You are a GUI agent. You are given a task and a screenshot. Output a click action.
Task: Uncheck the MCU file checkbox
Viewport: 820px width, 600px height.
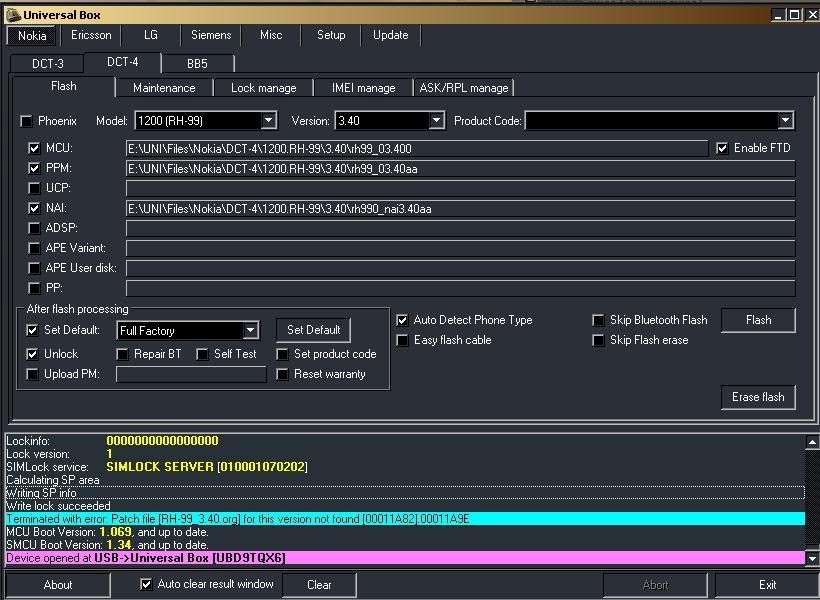pyautogui.click(x=34, y=149)
